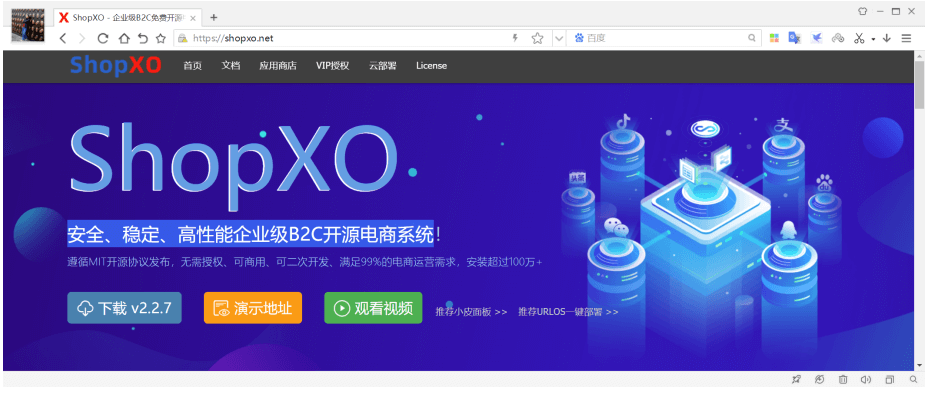This screenshot has height=393, width=927.
Task: Open the 文档 menu item
Action: 231,66
